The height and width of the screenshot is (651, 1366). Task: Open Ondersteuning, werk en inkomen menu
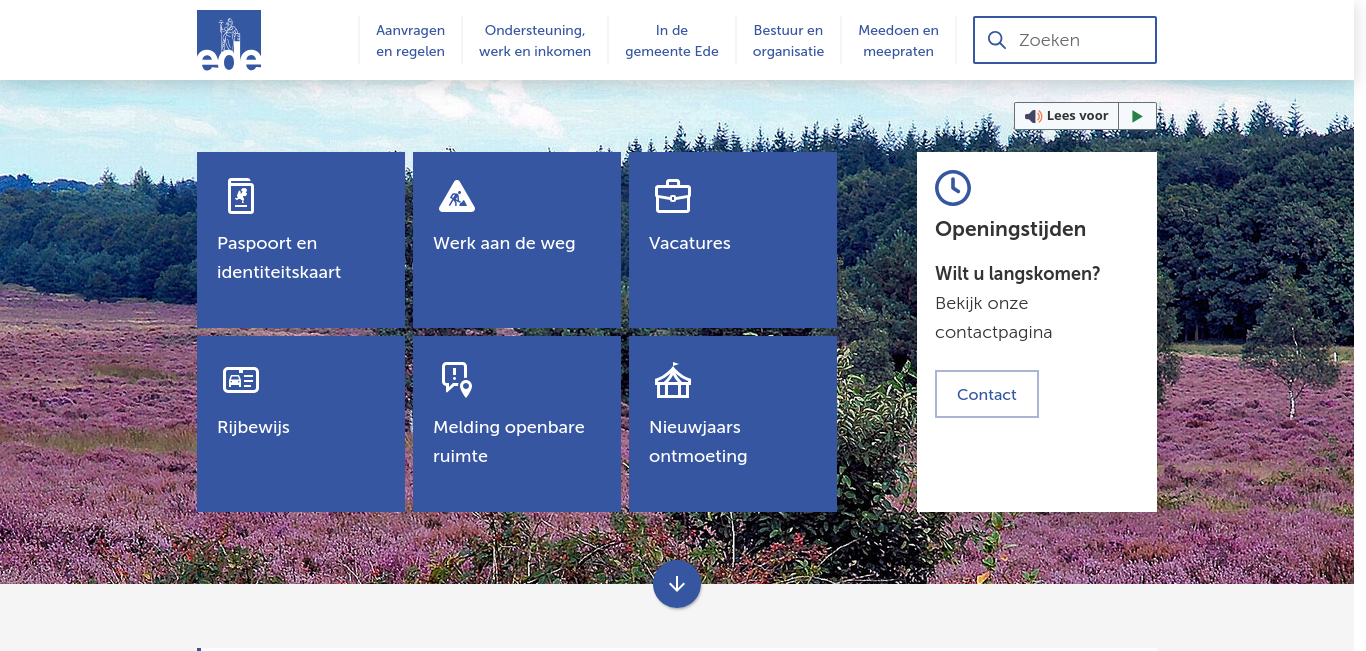(x=535, y=41)
